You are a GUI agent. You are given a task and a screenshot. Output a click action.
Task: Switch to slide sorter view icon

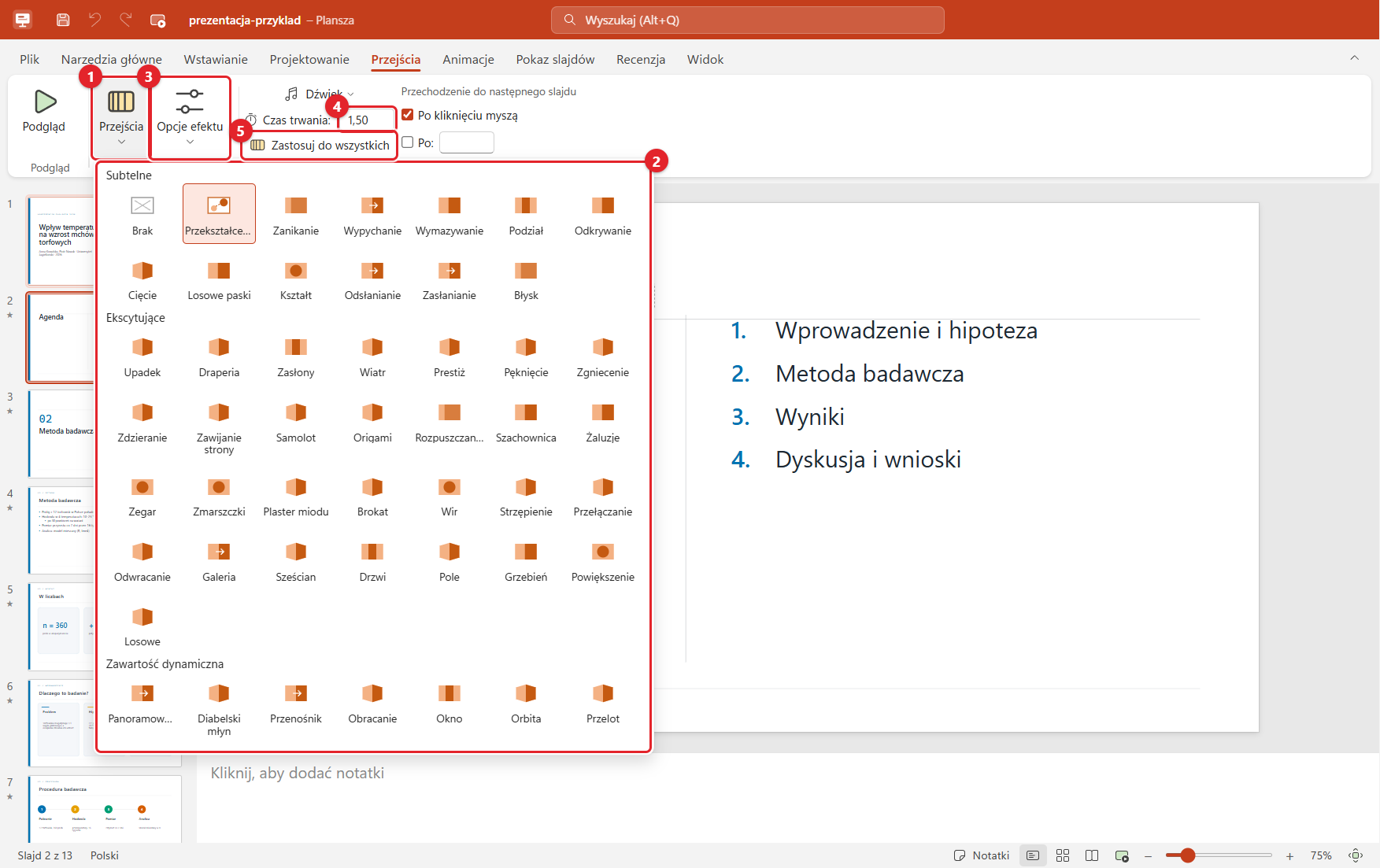[1063, 855]
